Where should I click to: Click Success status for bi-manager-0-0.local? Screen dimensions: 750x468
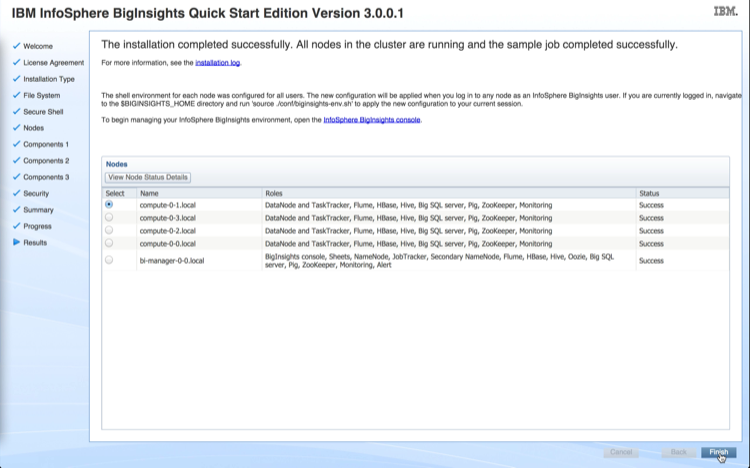[651, 261]
